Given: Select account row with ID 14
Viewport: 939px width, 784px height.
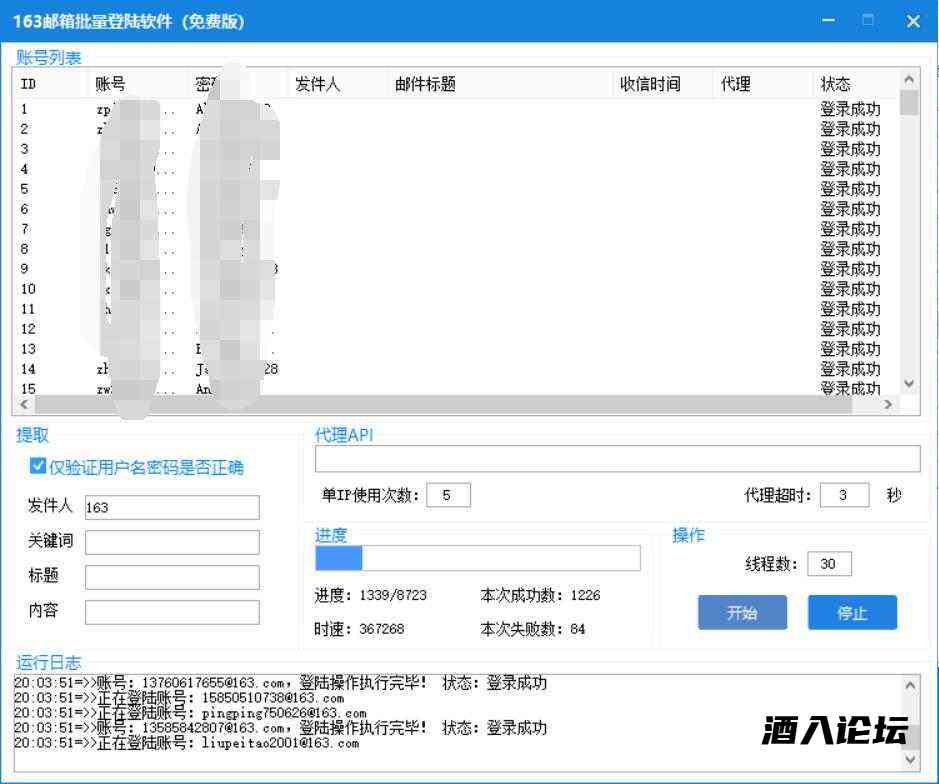Looking at the screenshot, I should pyautogui.click(x=456, y=369).
